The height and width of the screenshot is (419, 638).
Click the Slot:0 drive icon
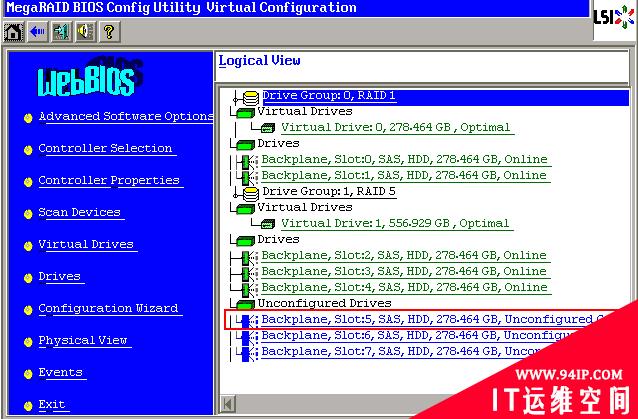point(247,162)
